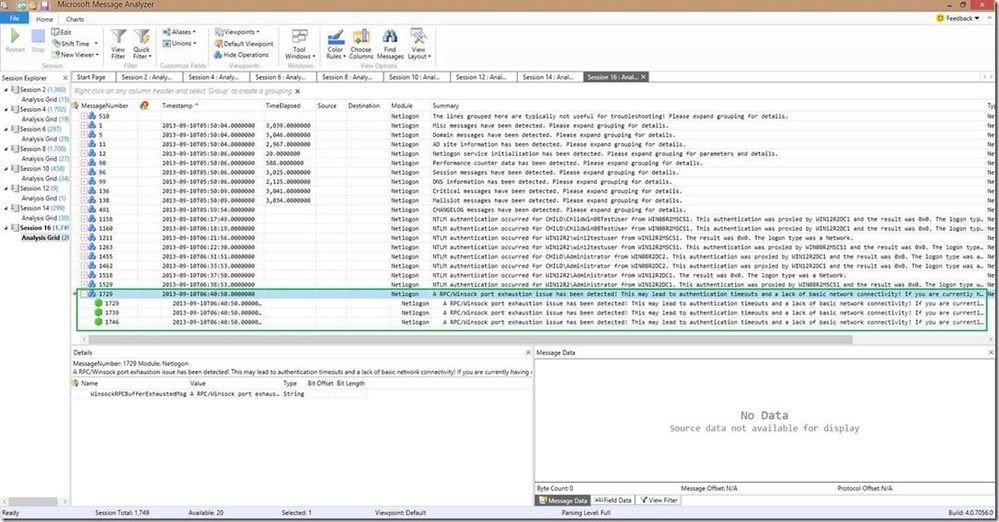This screenshot has width=999, height=522.
Task: Click the open folder icon in title bar
Action: click(x=32, y=5)
